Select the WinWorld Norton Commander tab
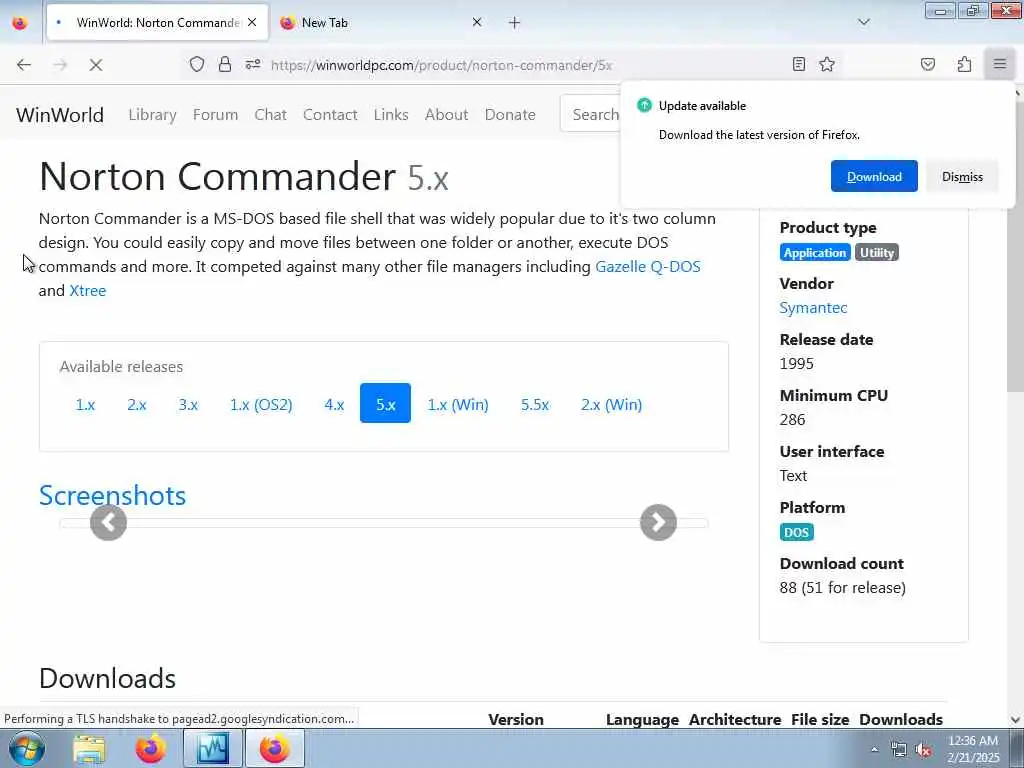This screenshot has width=1024, height=768. pos(157,23)
